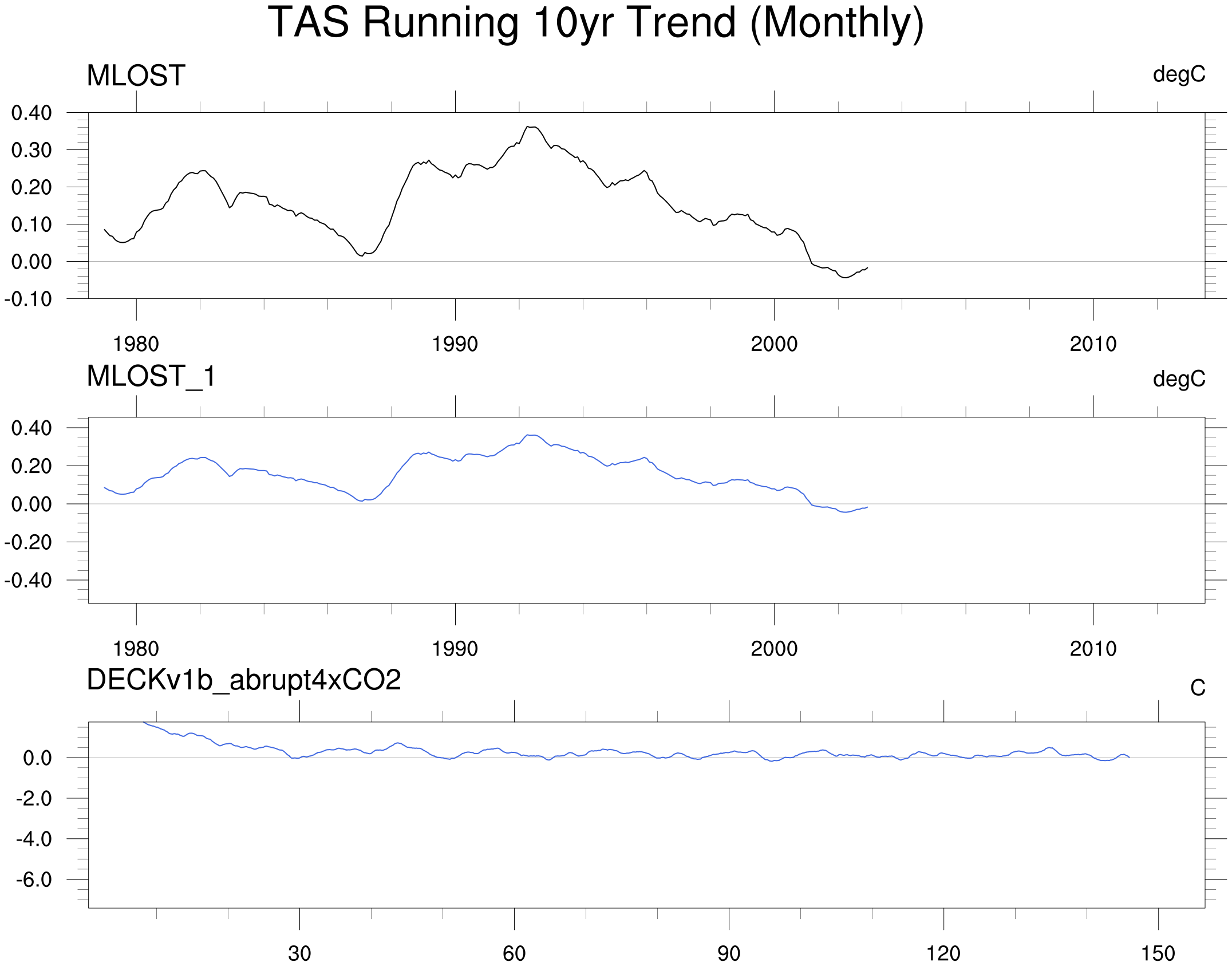The height and width of the screenshot is (966, 1232).
Task: Click the 30 x-axis label in bottom panel
Action: [x=299, y=953]
